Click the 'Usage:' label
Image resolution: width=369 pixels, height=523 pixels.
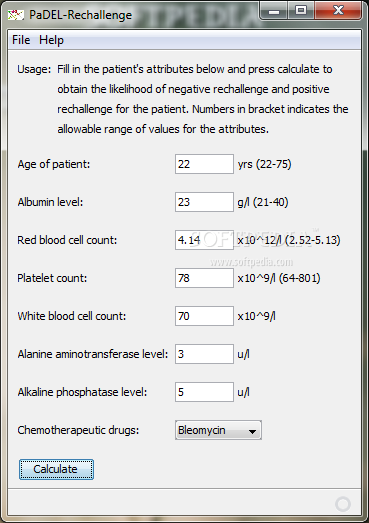click(x=34, y=69)
